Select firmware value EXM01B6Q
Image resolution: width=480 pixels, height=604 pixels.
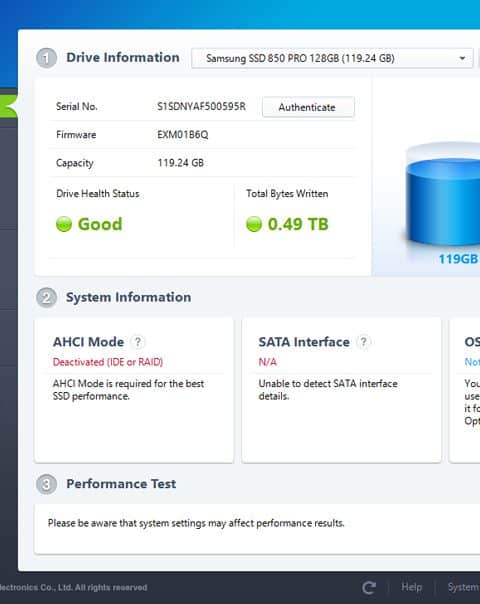183,135
